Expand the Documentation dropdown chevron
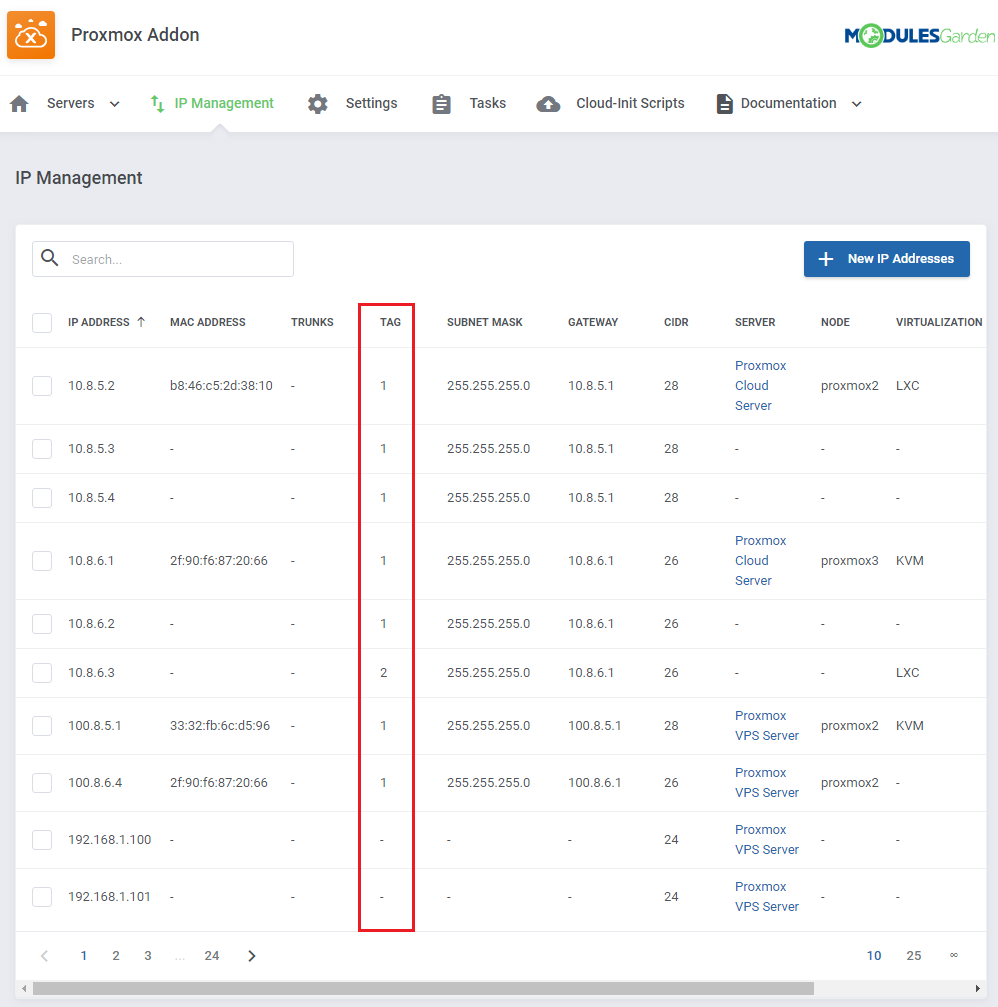998x1007 pixels. point(856,104)
